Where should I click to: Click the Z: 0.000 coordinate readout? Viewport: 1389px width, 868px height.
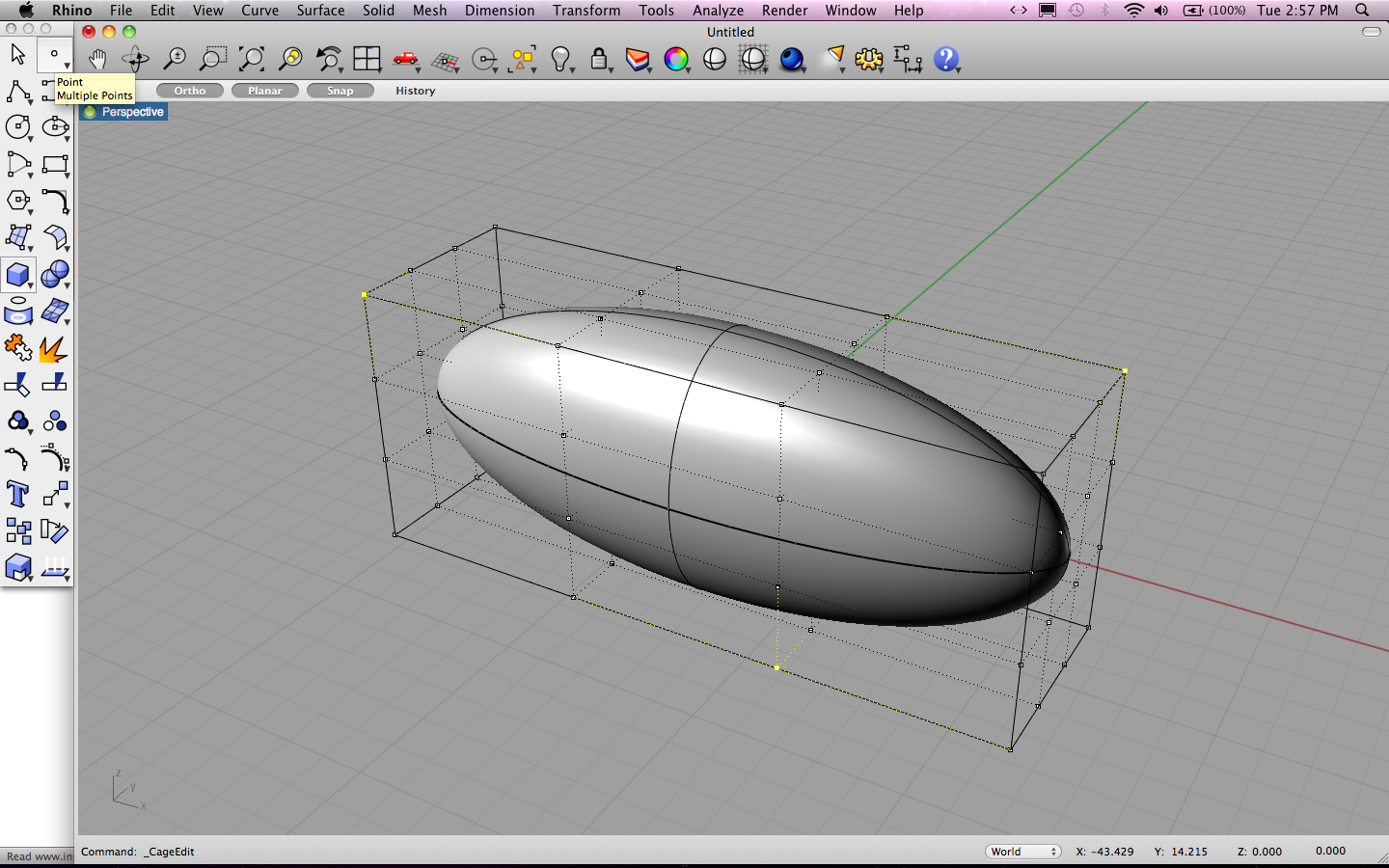(1260, 852)
